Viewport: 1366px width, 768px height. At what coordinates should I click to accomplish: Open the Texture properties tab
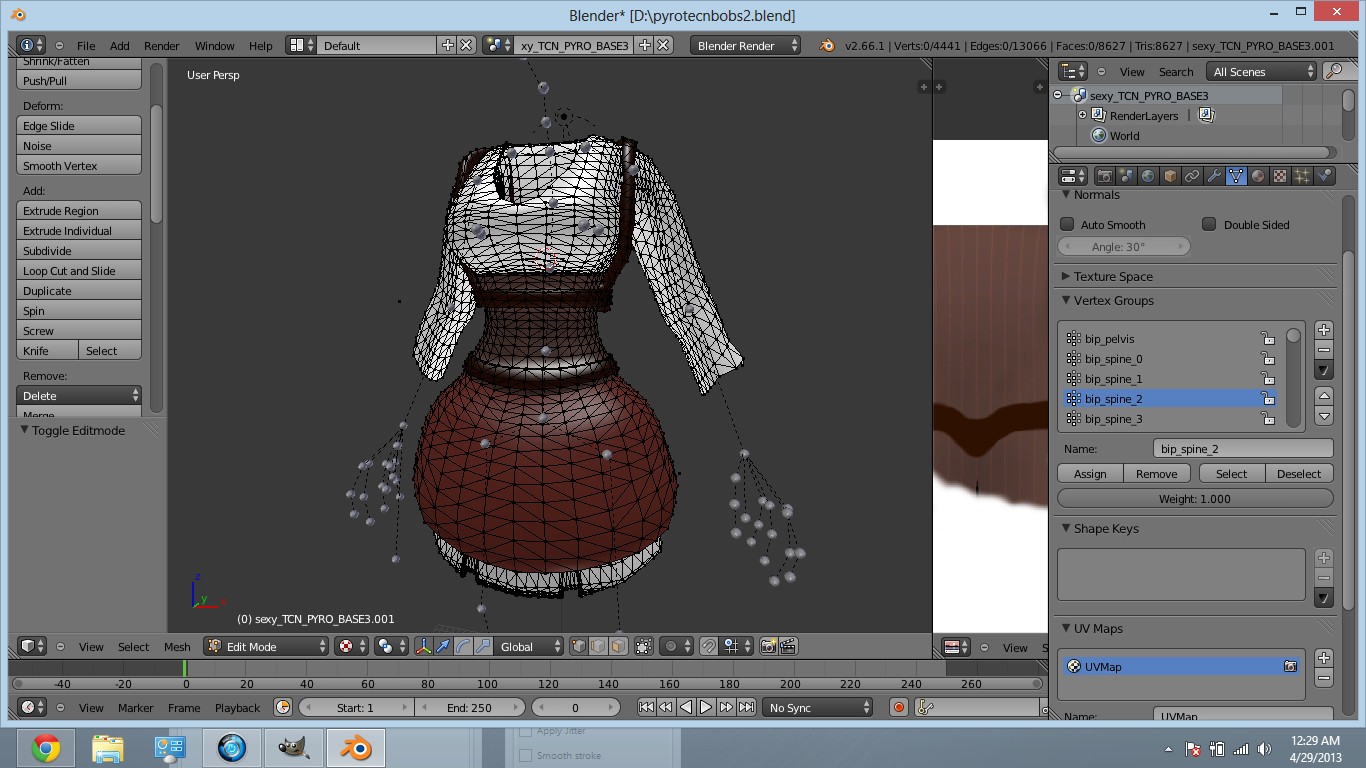coord(1279,175)
